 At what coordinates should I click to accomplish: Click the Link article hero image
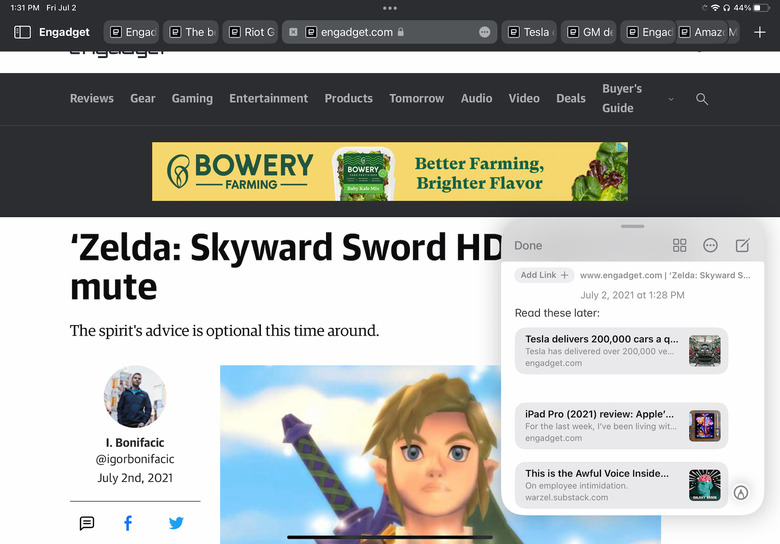click(361, 454)
